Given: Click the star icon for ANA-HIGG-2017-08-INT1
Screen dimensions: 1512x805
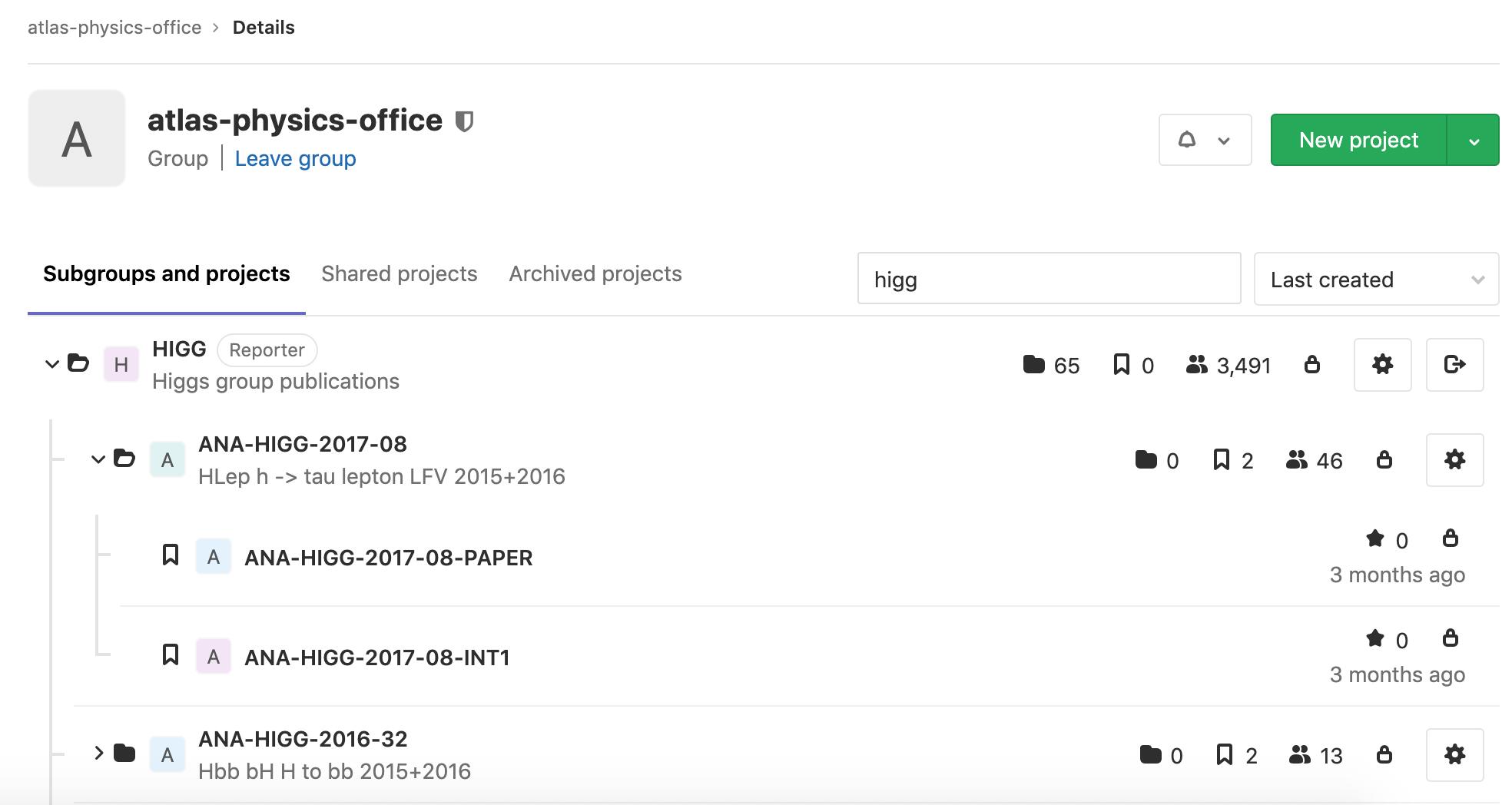Looking at the screenshot, I should pos(1375,638).
